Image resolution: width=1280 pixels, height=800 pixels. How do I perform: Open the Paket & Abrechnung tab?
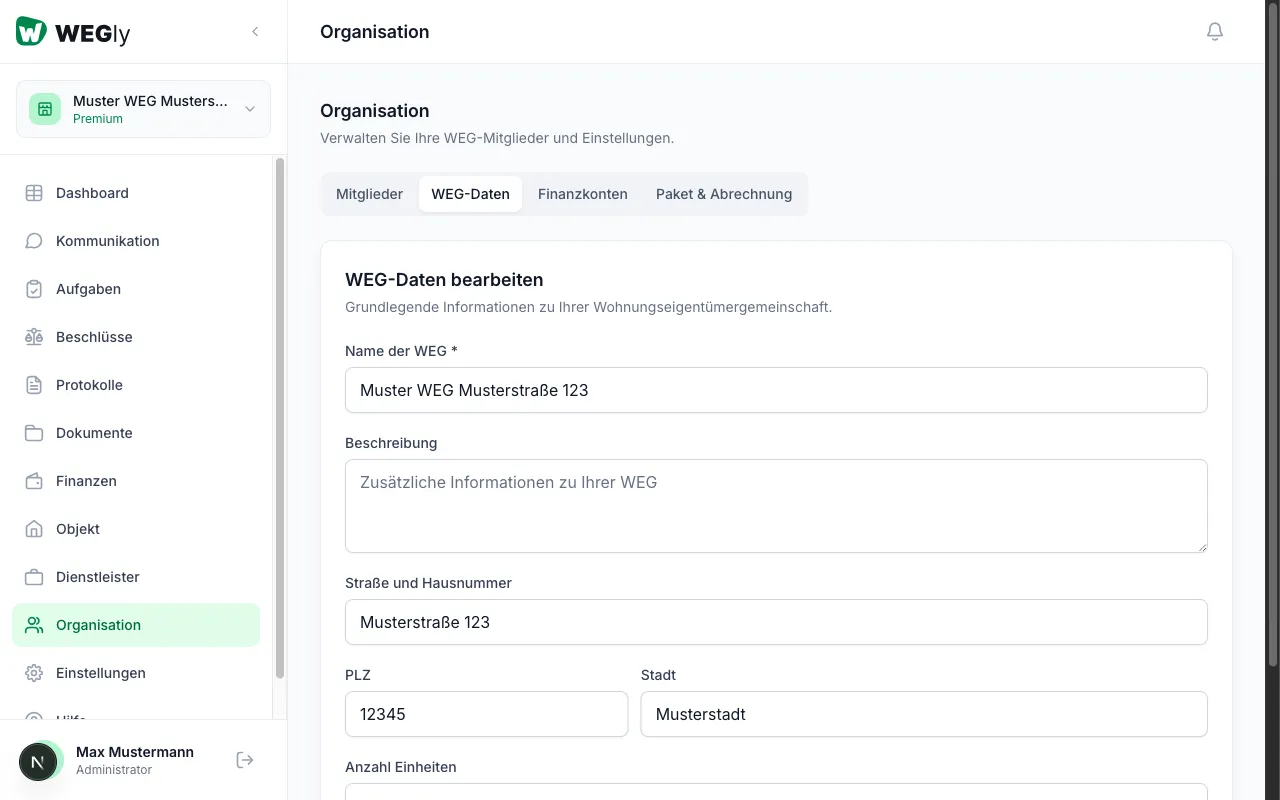click(723, 194)
